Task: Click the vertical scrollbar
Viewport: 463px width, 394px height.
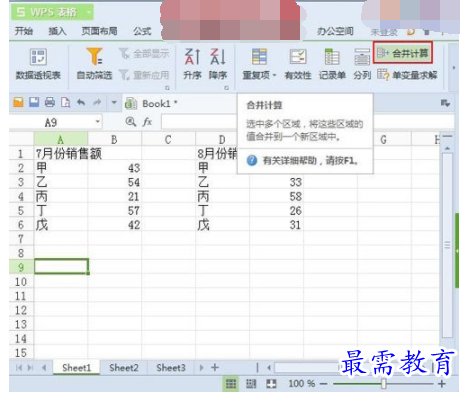Action: click(448, 245)
